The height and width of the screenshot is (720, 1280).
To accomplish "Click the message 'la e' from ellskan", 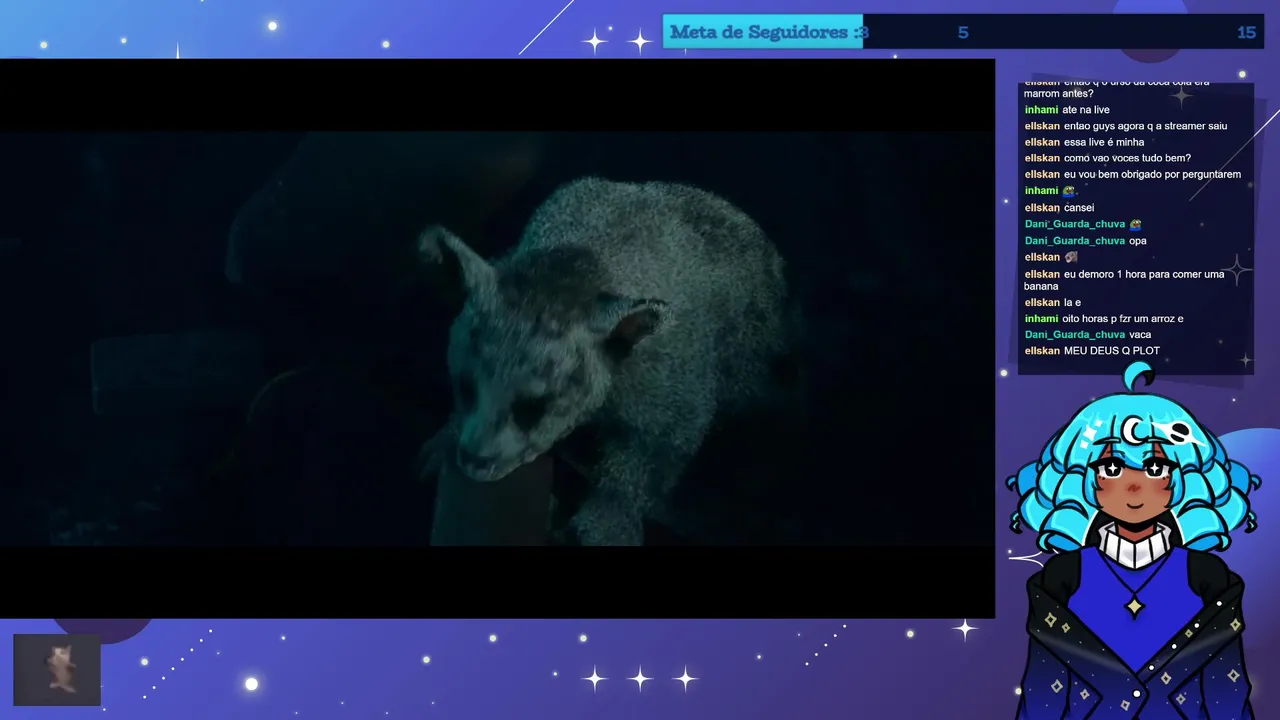I will [x=1072, y=303].
